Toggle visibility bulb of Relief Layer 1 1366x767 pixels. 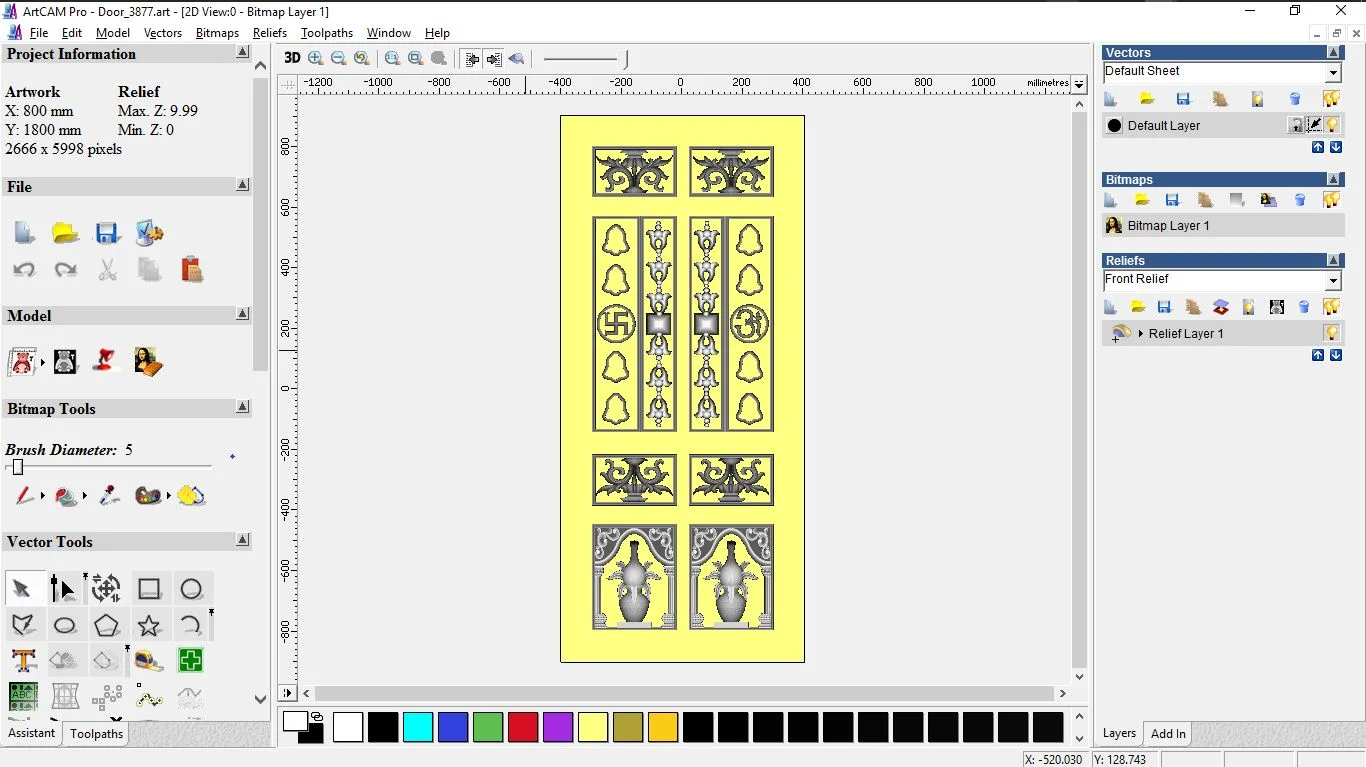(1332, 333)
